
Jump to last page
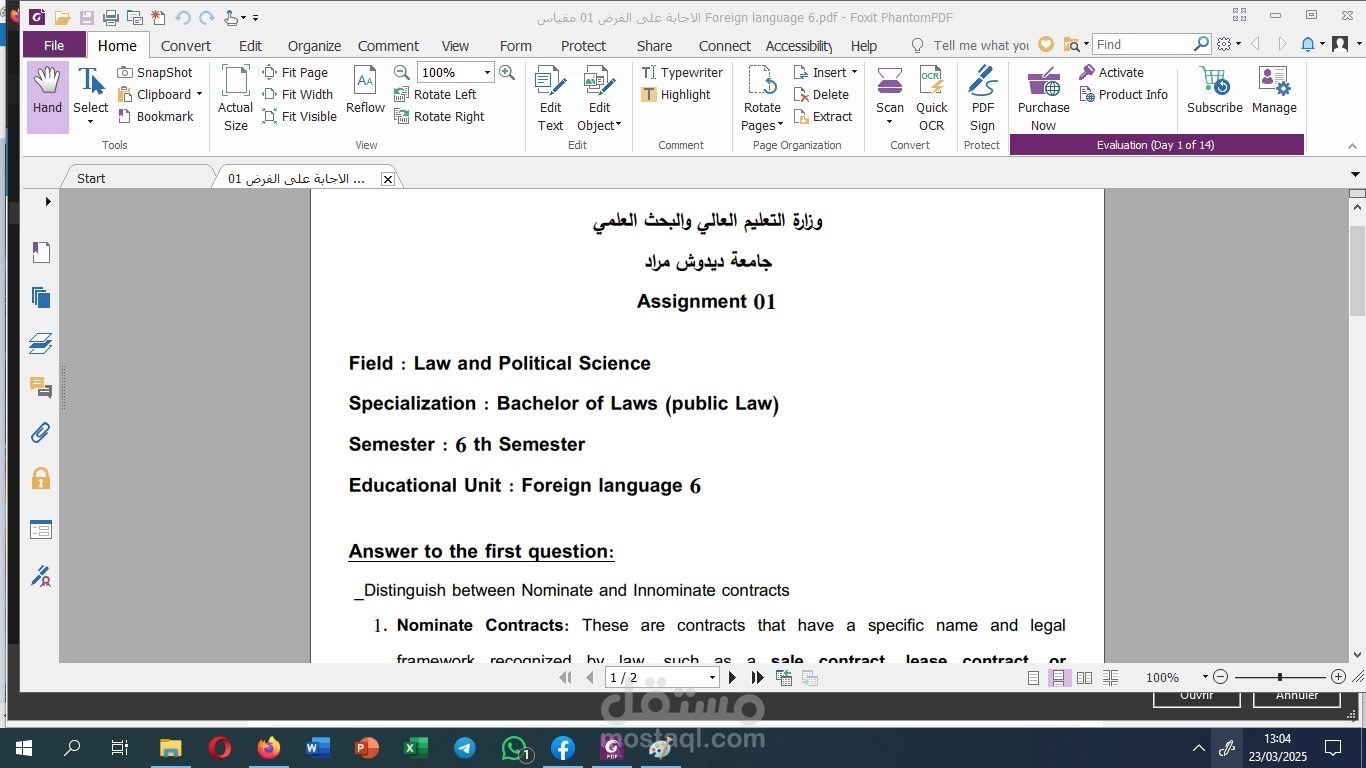click(x=758, y=677)
